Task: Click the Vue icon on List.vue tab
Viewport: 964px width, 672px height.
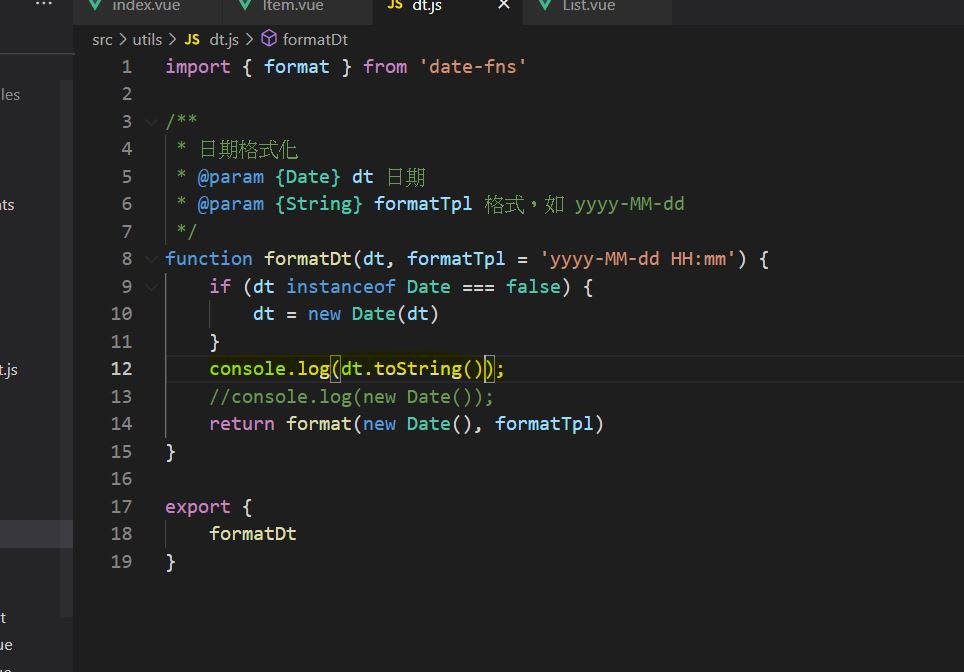Action: tap(545, 6)
